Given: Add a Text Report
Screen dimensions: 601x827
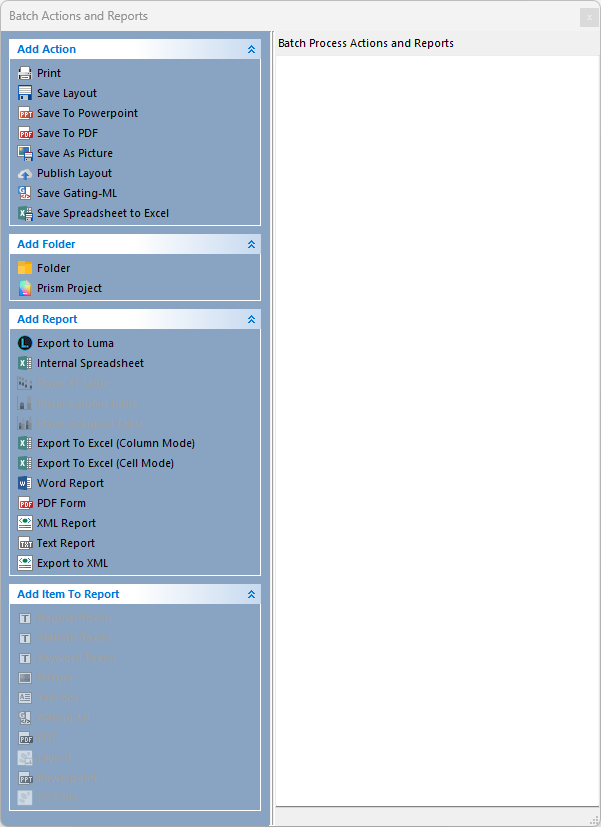Looking at the screenshot, I should click(x=56, y=543).
